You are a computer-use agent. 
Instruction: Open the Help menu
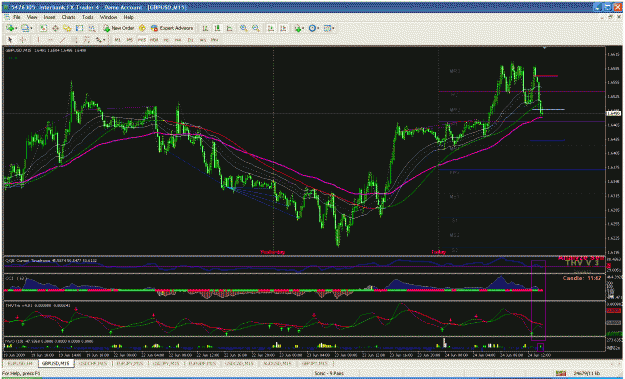pos(128,18)
